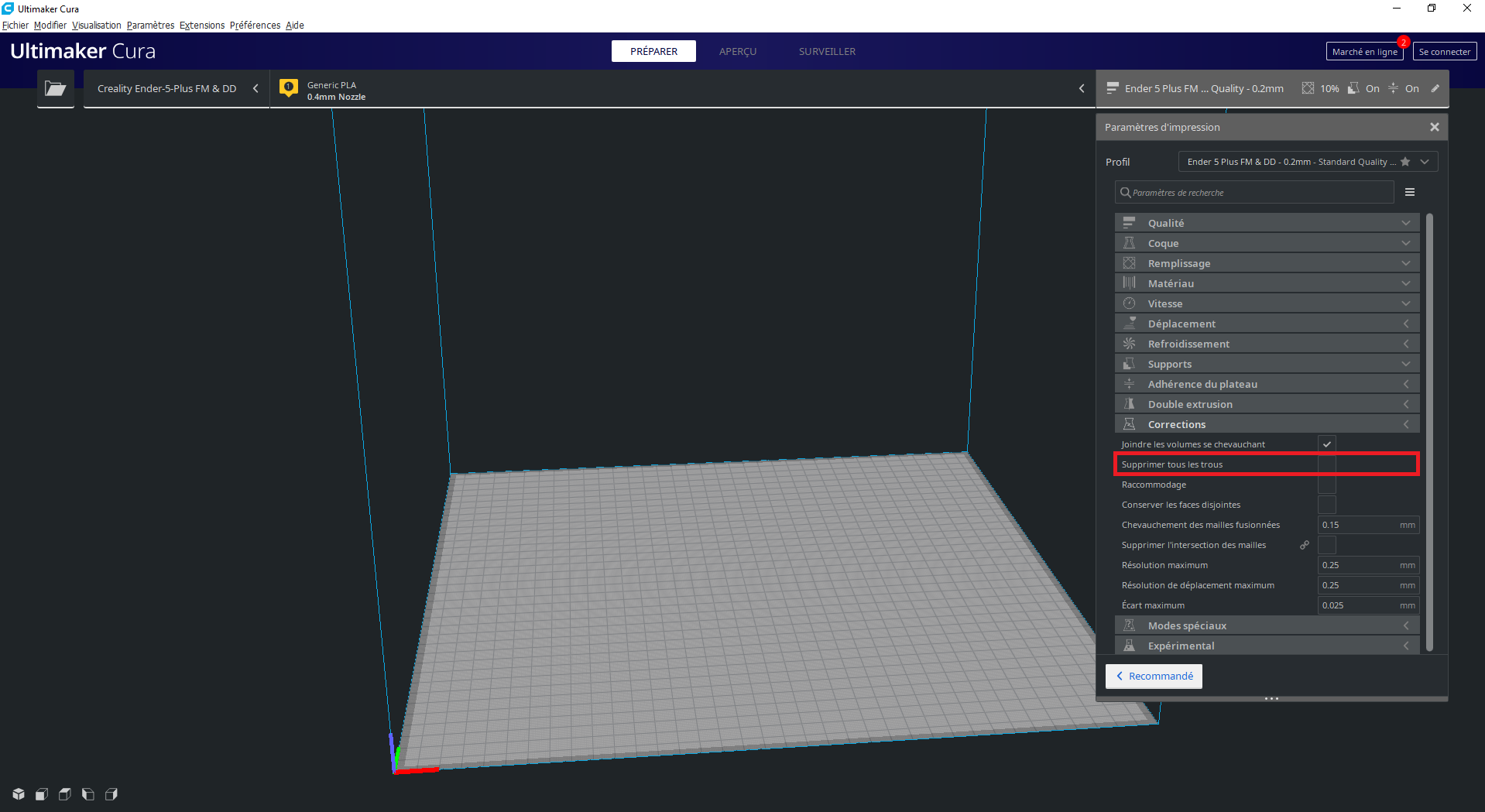Edit Chevauchement des mailles fusionnées value field
The width and height of the screenshot is (1485, 812).
[1369, 525]
